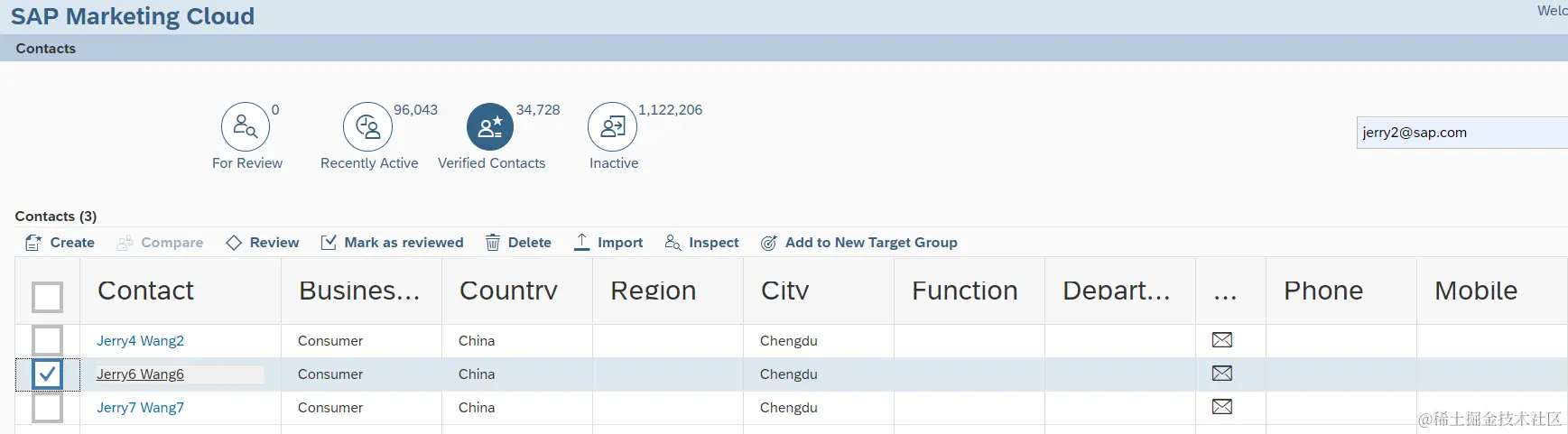The height and width of the screenshot is (434, 1568).
Task: Open the Inactive contacts filter icon
Action: (612, 127)
